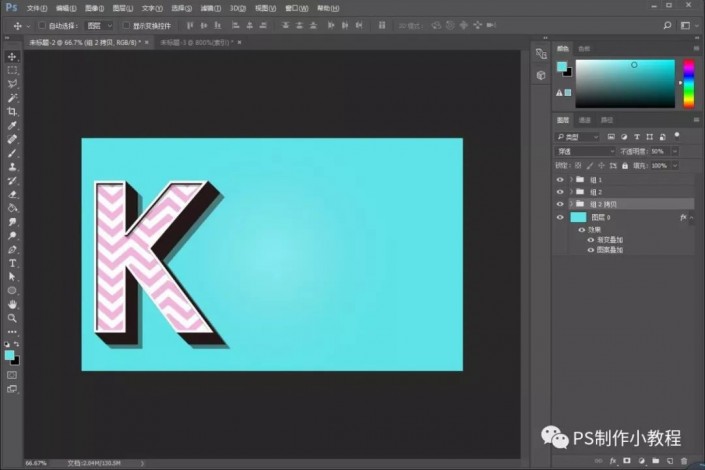Select the Magic Wand tool
The height and width of the screenshot is (470, 705).
(12, 98)
